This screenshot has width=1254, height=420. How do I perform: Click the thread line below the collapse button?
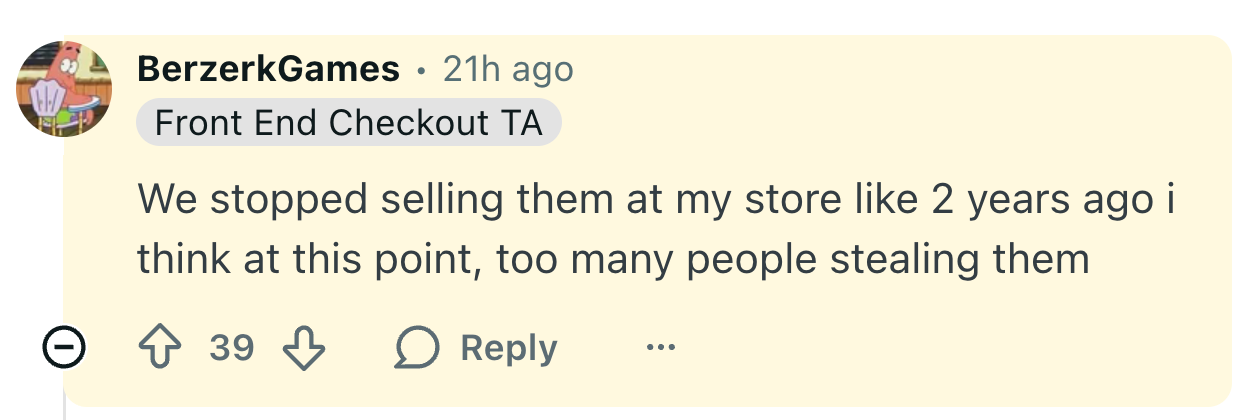(x=64, y=400)
